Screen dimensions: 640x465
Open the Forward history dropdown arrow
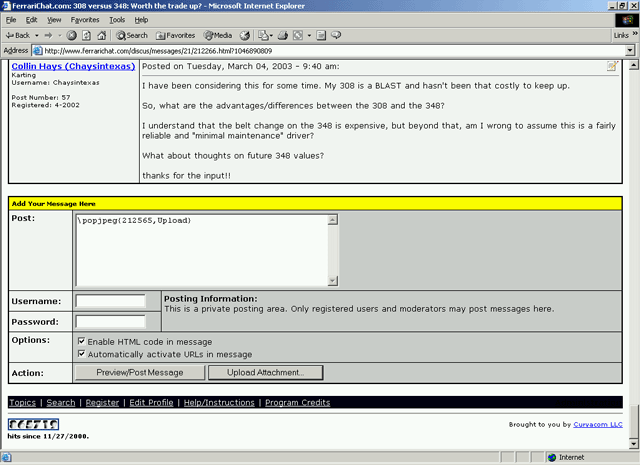[60, 36]
